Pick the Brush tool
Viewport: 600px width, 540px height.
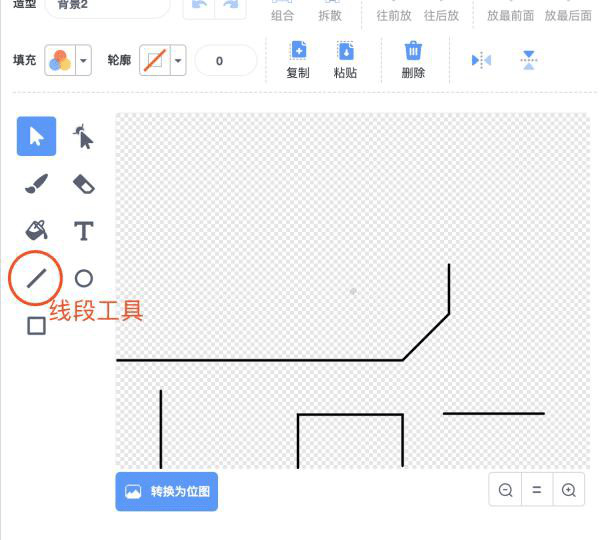click(x=36, y=184)
